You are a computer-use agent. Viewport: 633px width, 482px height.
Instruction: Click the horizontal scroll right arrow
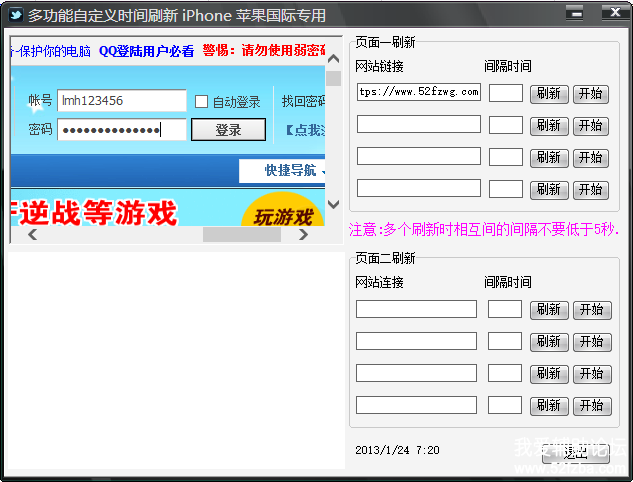[x=303, y=235]
